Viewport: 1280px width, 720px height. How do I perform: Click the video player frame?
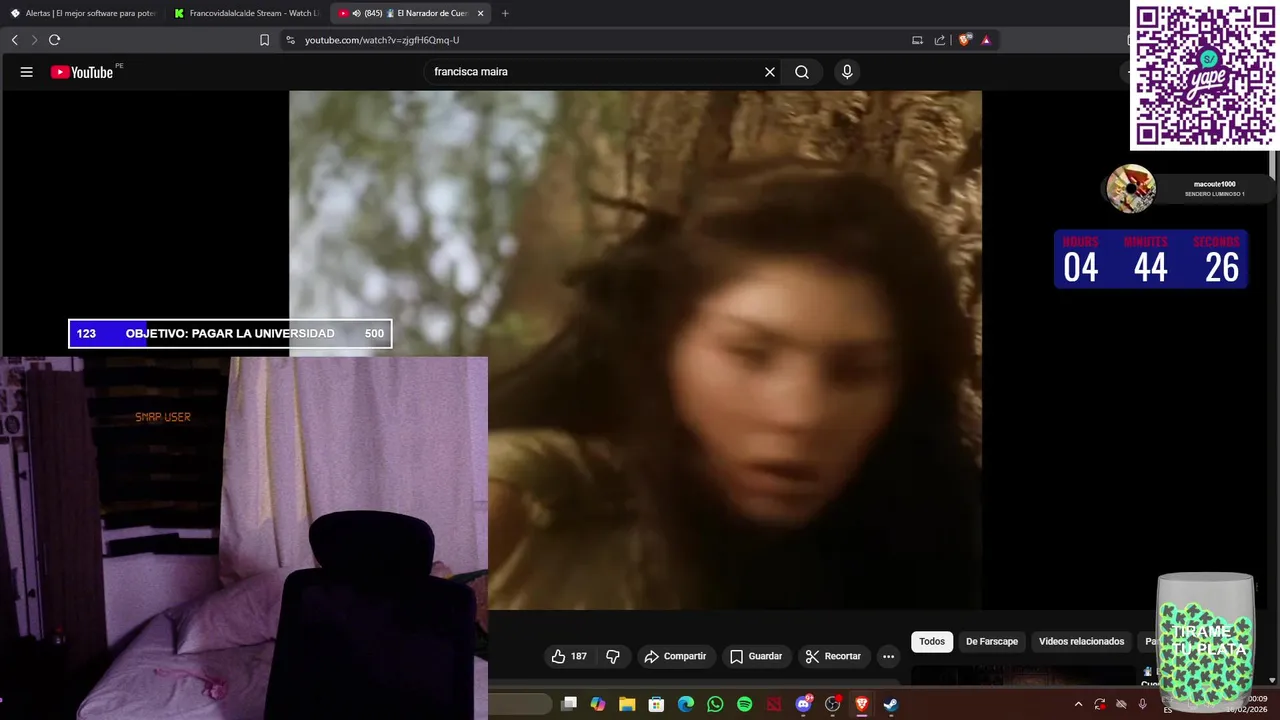(x=635, y=350)
